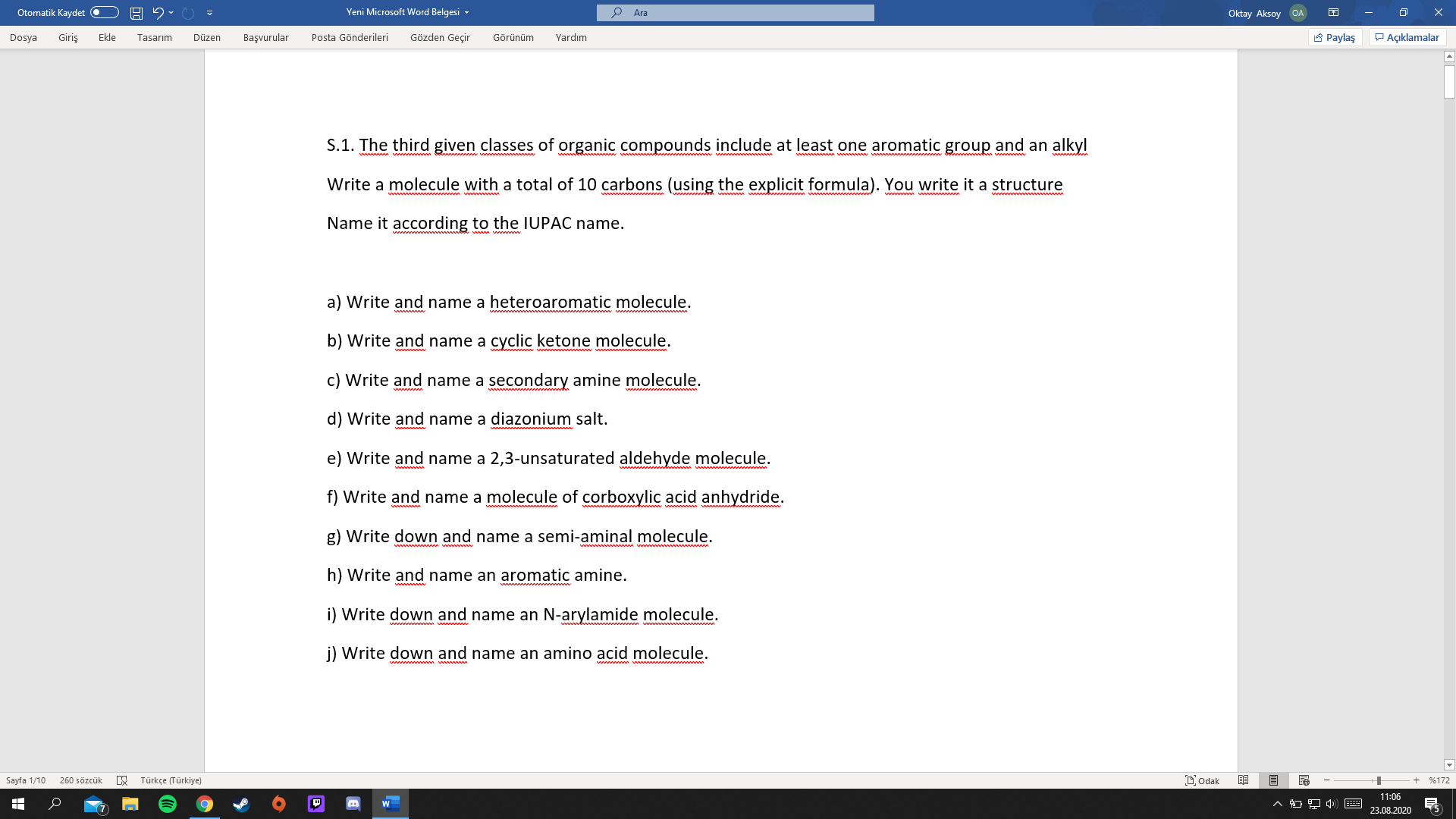Toggle the Otomatik Kaydet switch
The image size is (1456, 819).
pos(105,12)
